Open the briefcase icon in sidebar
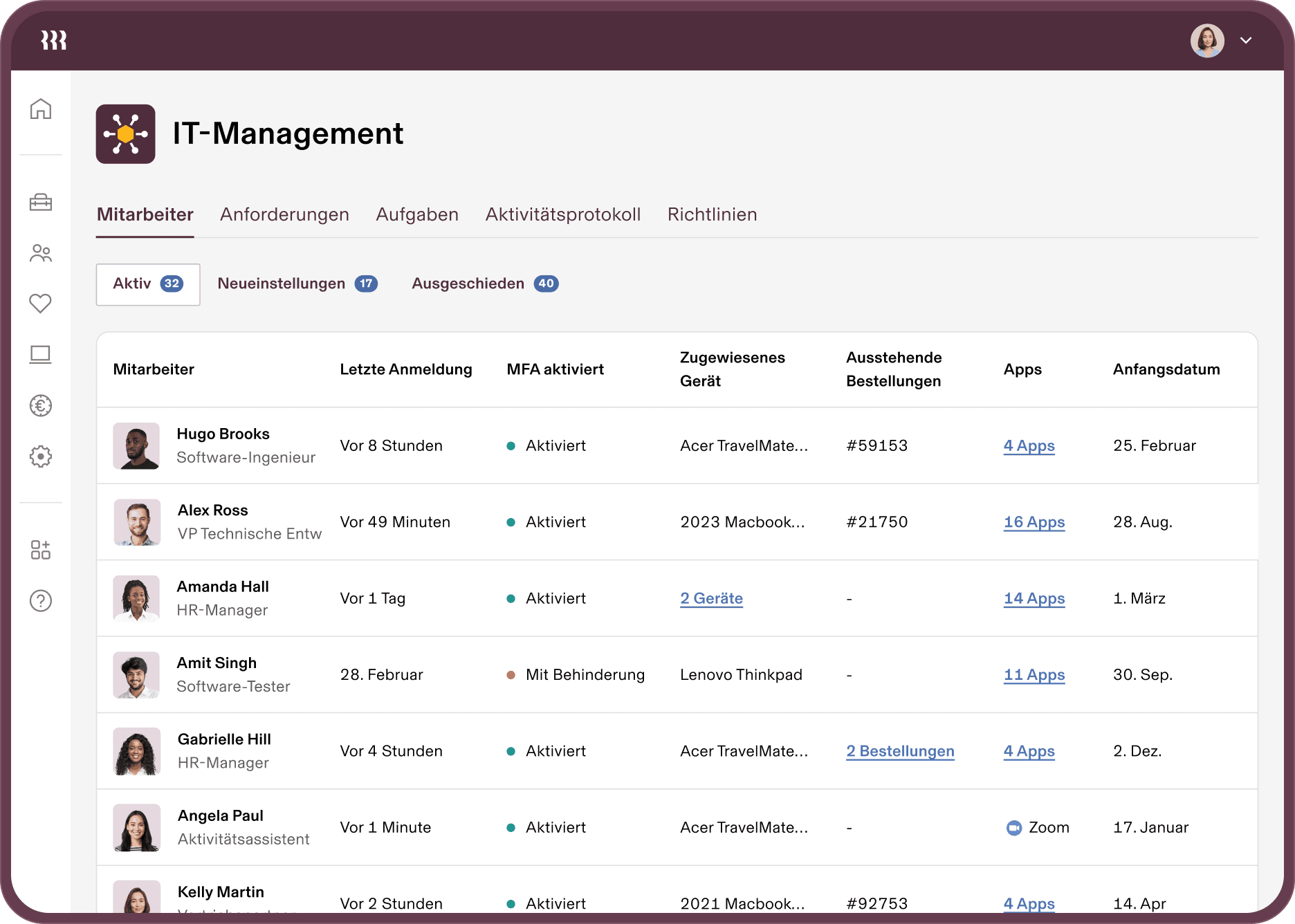This screenshot has height=924, width=1295. tap(41, 202)
